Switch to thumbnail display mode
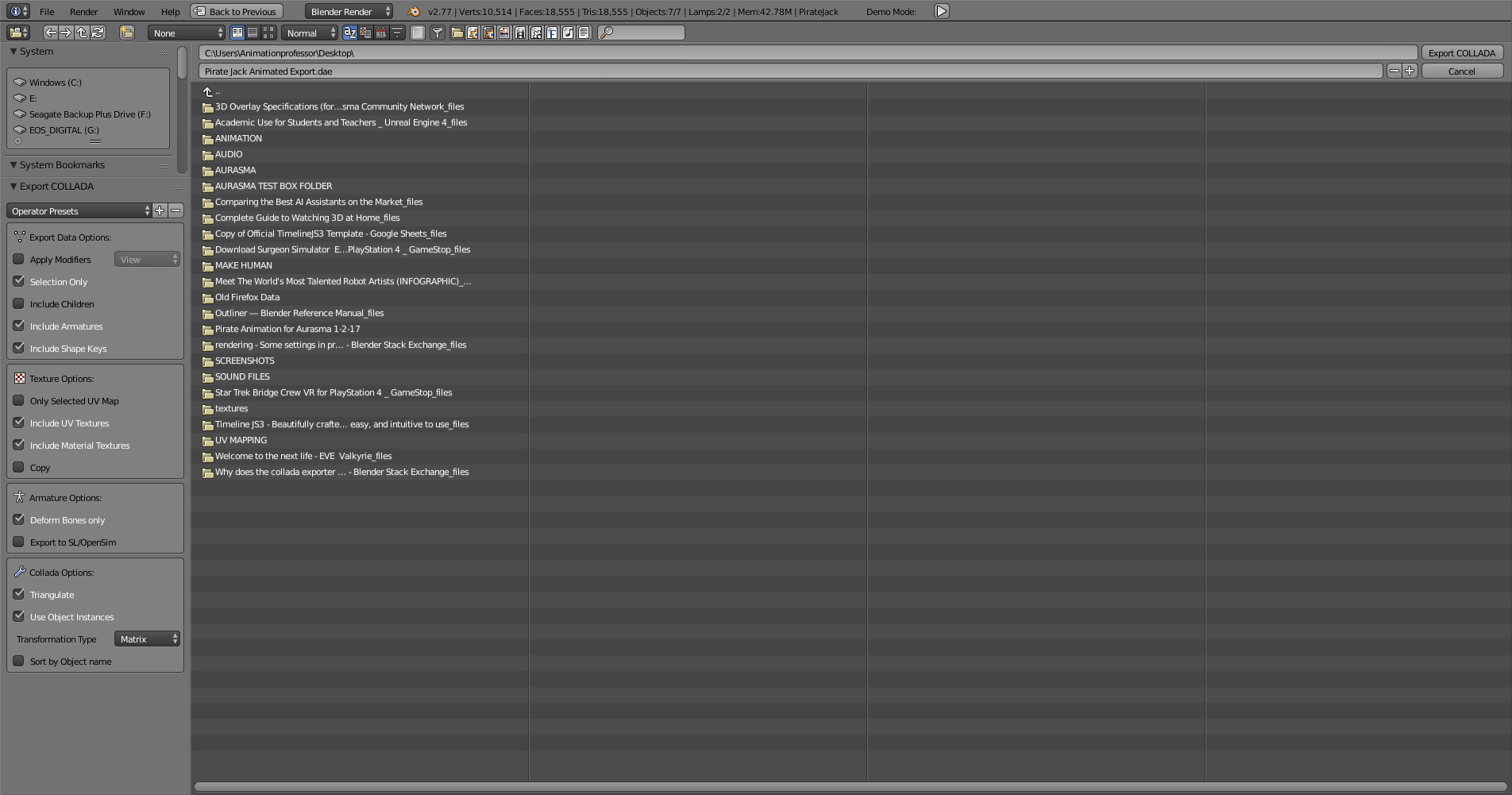Screen dimensions: 1512x795 [x=268, y=33]
